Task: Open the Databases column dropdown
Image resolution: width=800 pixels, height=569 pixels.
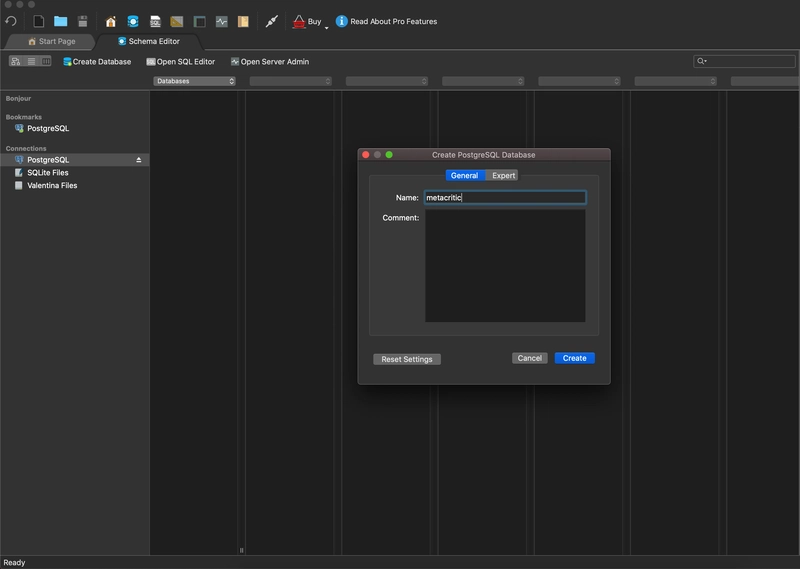Action: 194,81
